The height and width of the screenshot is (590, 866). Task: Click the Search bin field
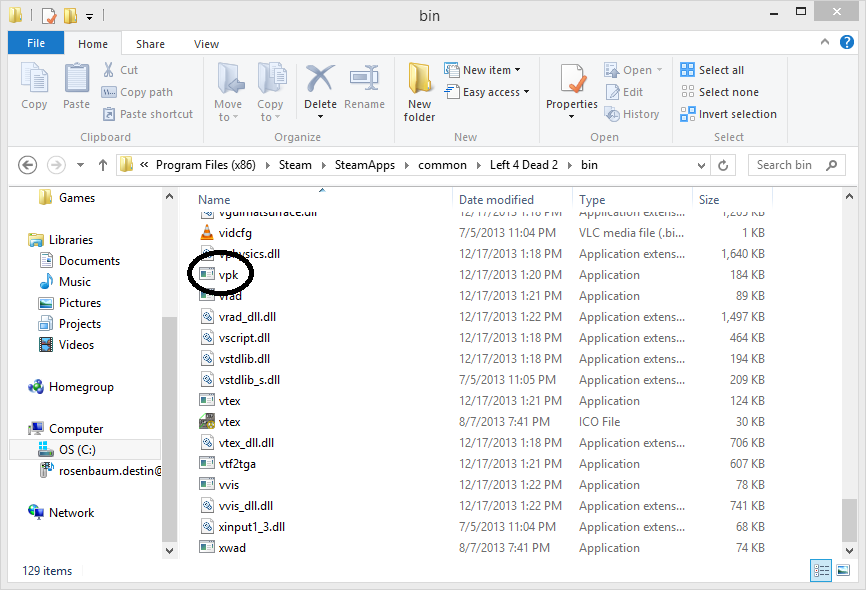tap(796, 165)
